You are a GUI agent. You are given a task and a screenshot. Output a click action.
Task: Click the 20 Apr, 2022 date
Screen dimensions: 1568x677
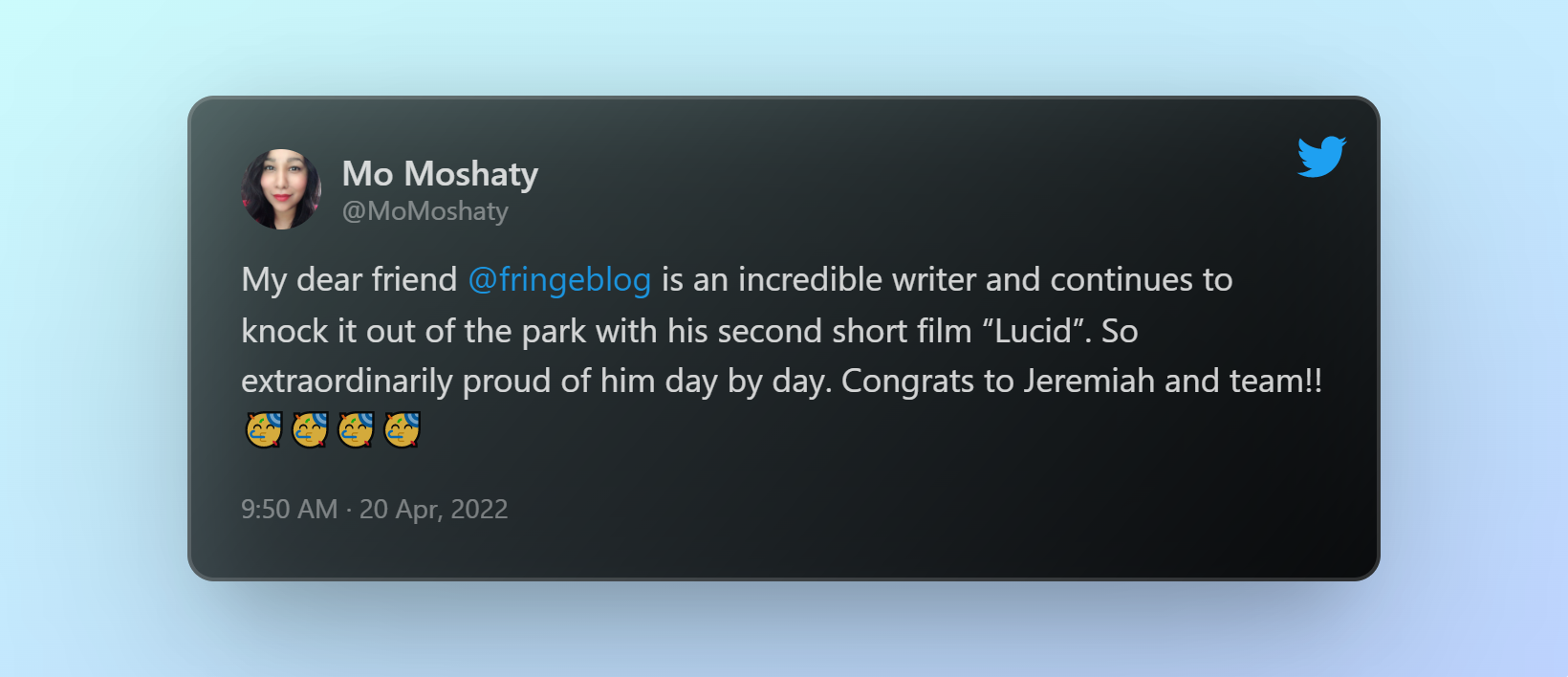click(433, 510)
